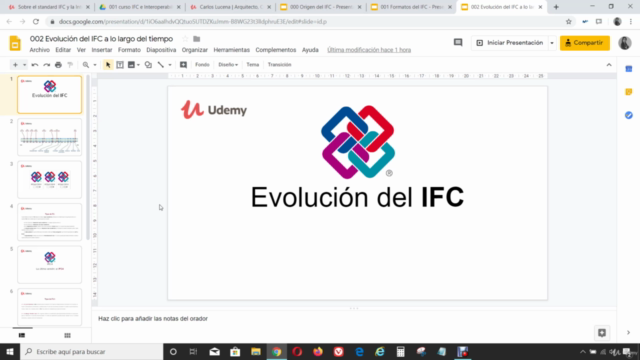640x360 pixels.
Task: Select the Shape tool
Action: pos(148,64)
